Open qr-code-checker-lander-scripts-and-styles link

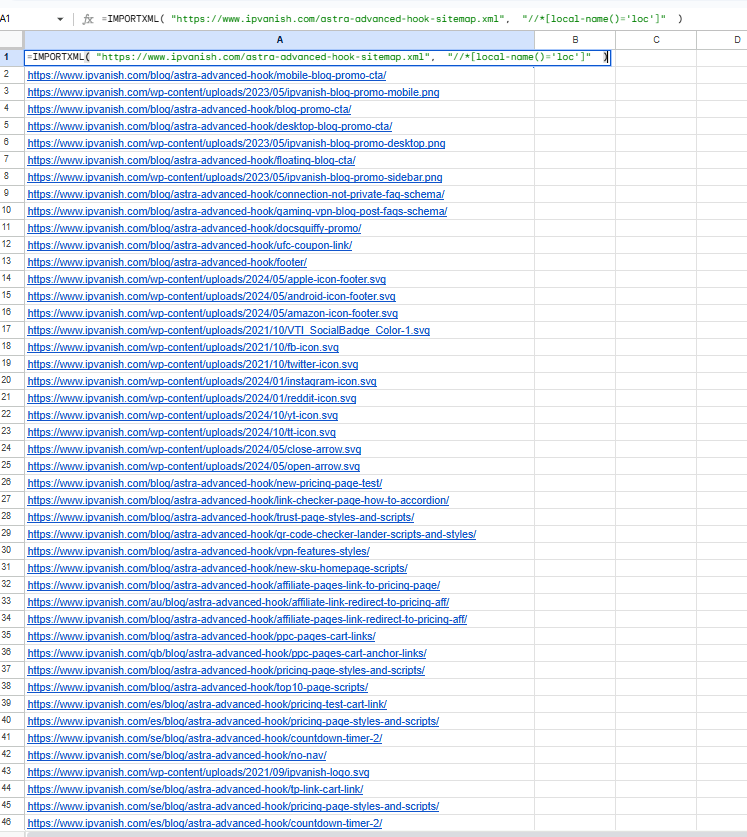(252, 534)
